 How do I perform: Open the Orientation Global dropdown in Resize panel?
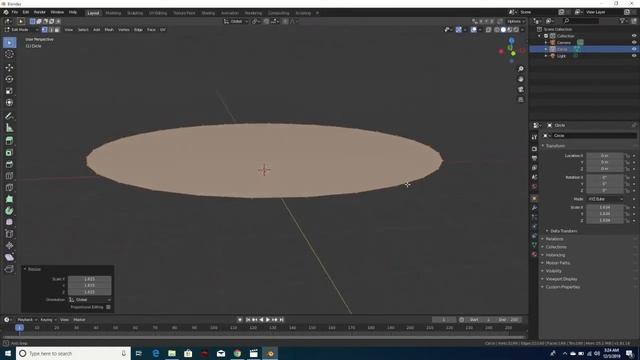pos(89,300)
